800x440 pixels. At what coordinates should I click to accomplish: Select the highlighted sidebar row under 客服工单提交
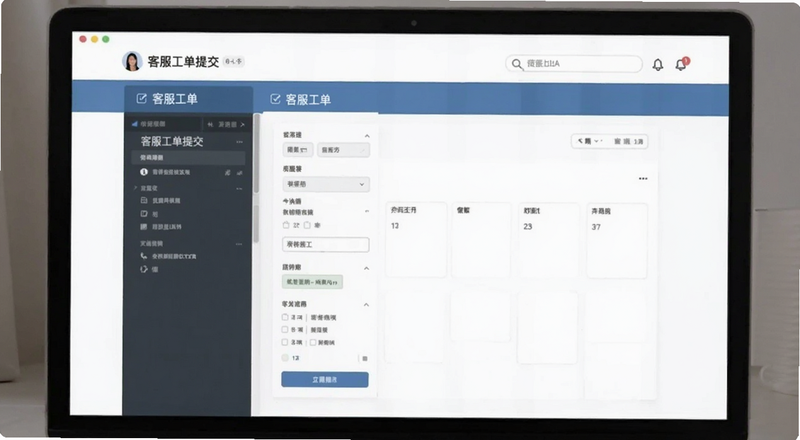(x=188, y=158)
